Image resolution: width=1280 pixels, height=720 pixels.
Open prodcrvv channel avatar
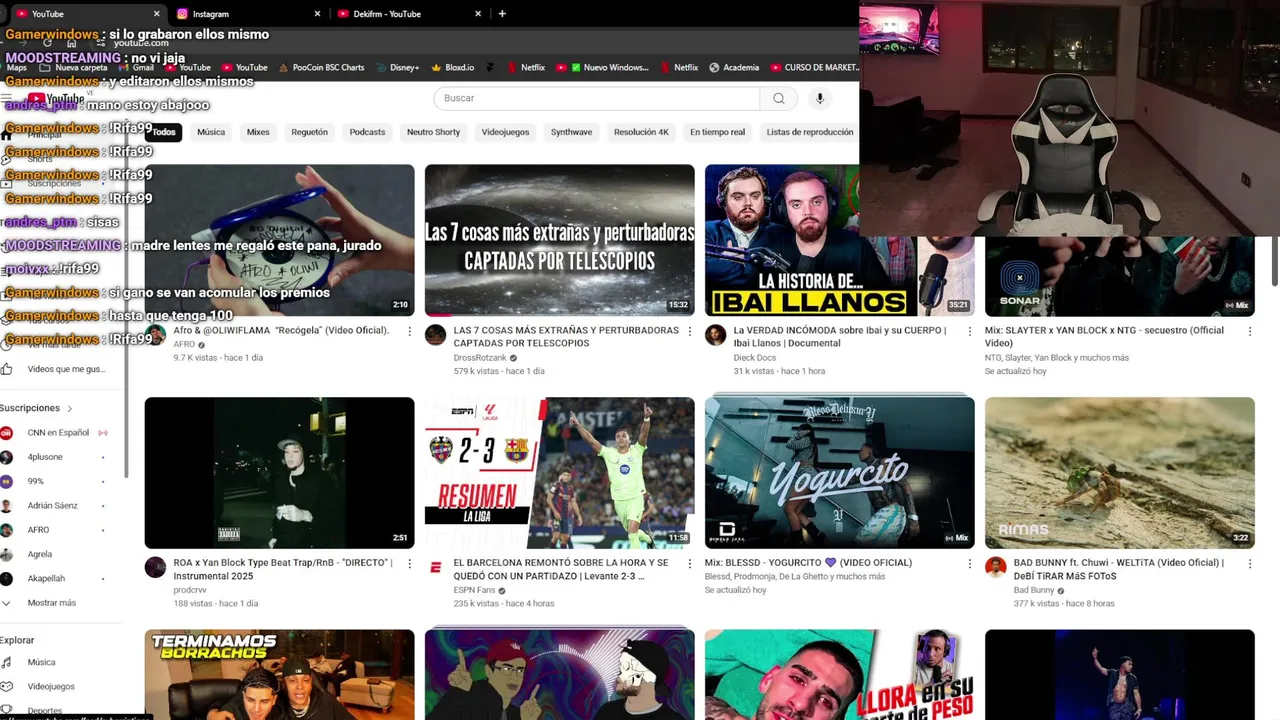click(x=155, y=567)
